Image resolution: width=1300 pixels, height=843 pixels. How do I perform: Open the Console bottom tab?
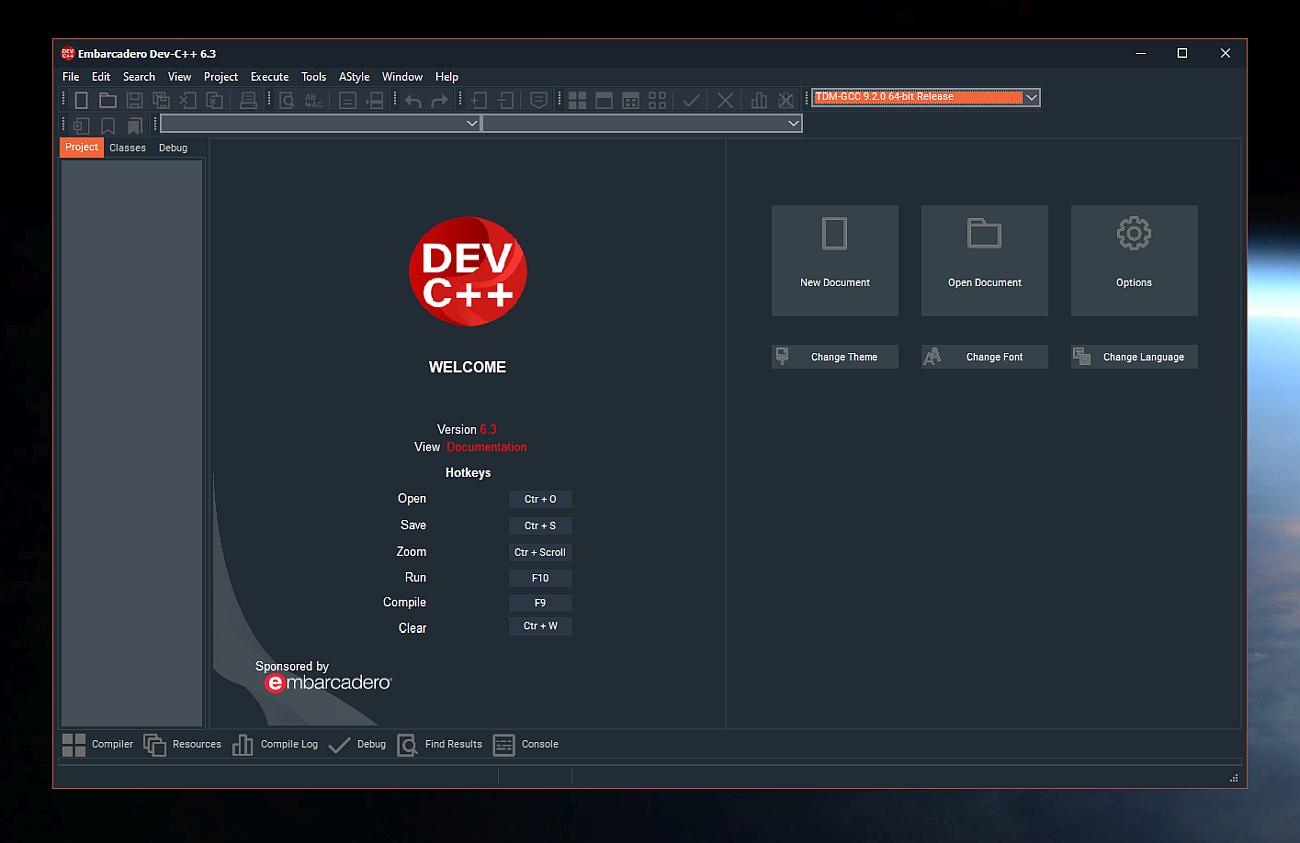(x=526, y=744)
